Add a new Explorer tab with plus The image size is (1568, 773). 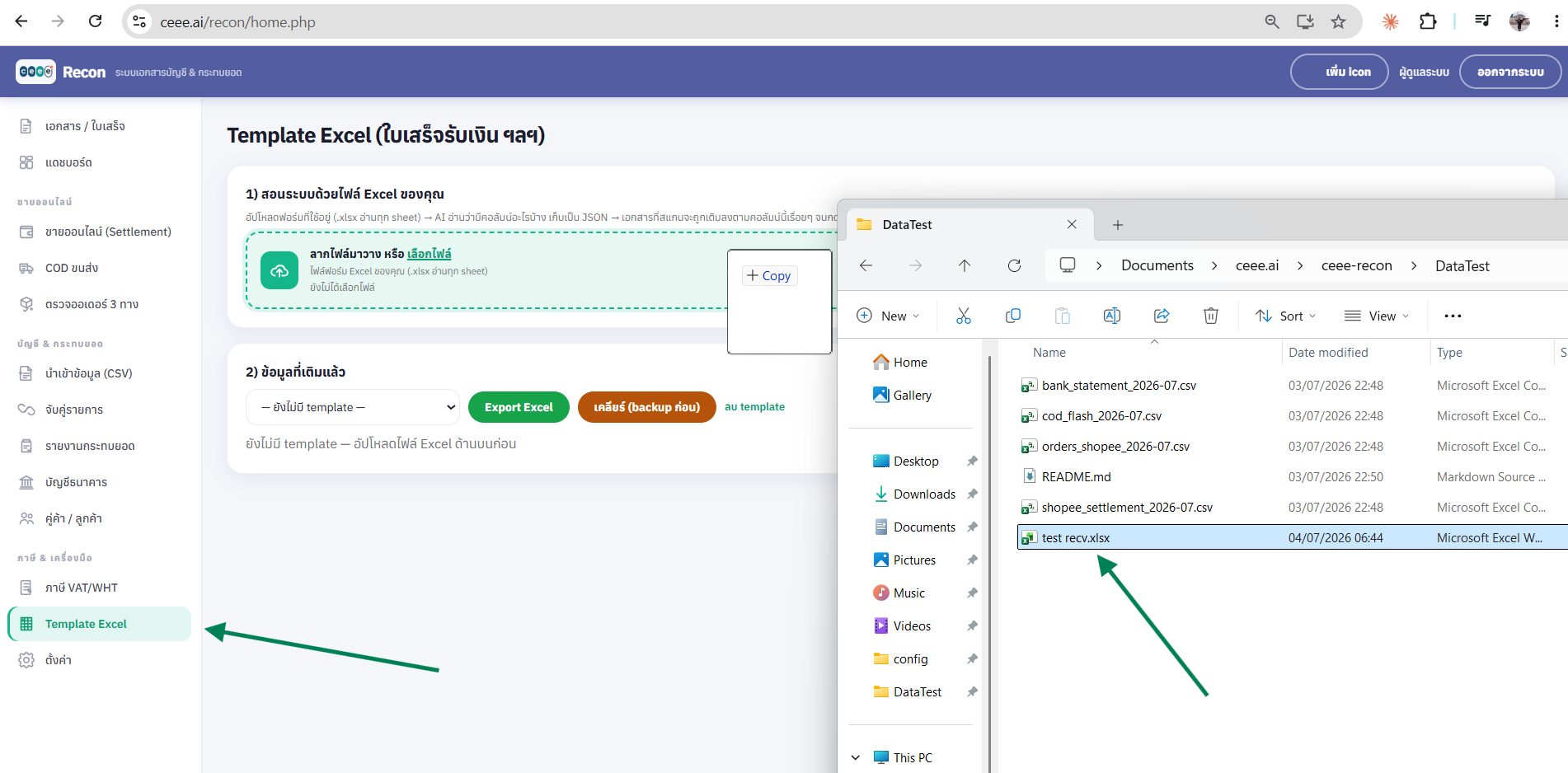(x=1118, y=225)
